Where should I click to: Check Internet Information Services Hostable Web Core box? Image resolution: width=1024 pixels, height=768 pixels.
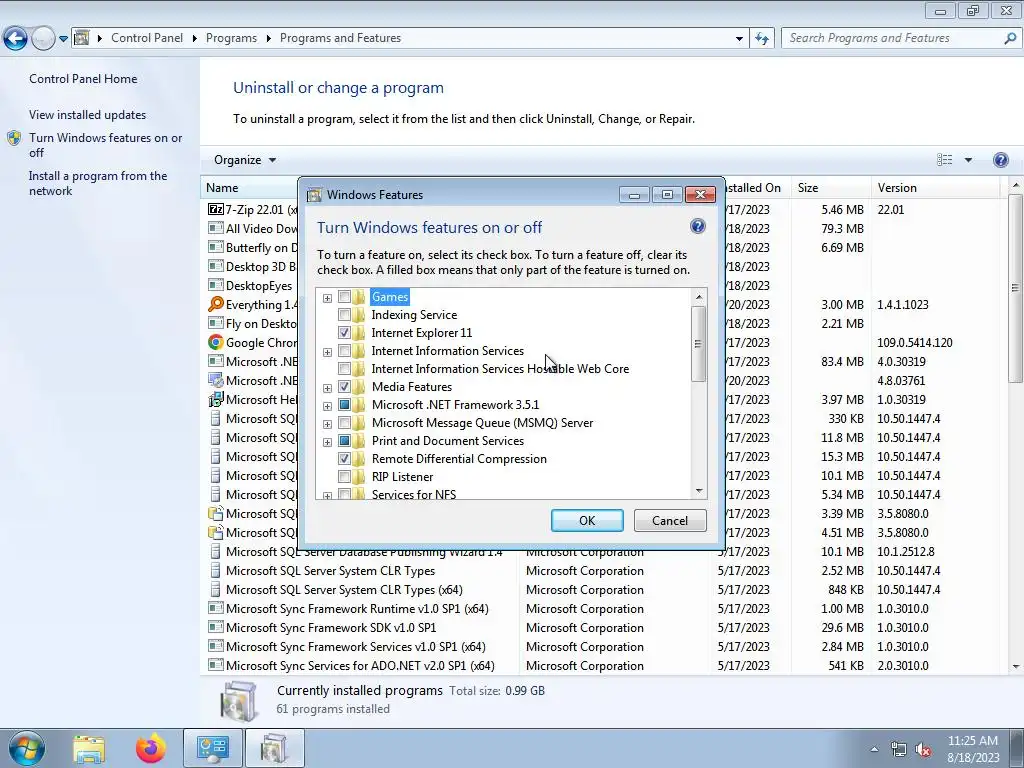[x=344, y=369]
